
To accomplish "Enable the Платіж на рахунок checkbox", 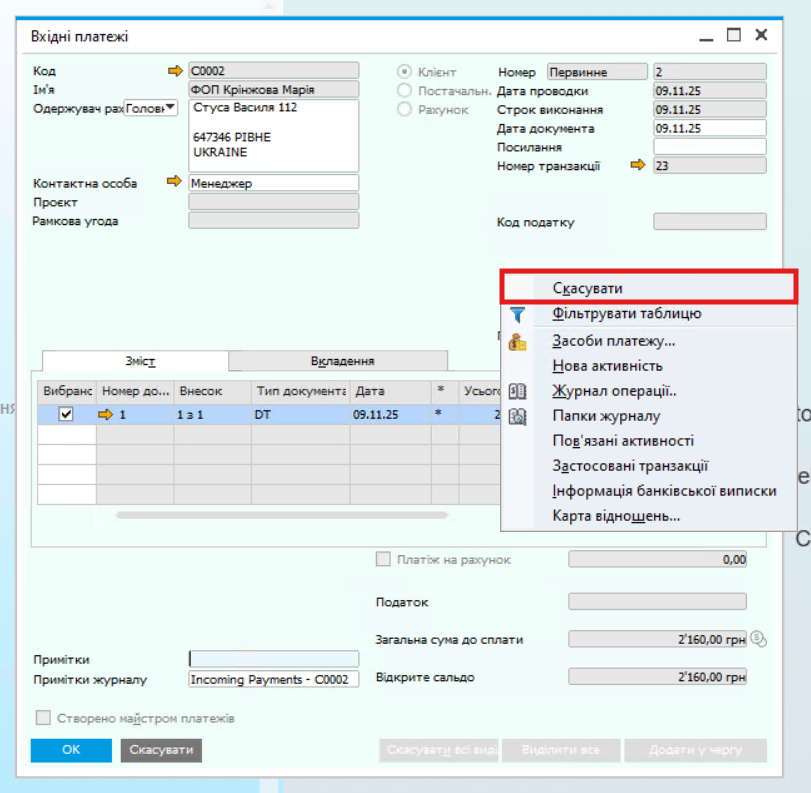I will [383, 560].
